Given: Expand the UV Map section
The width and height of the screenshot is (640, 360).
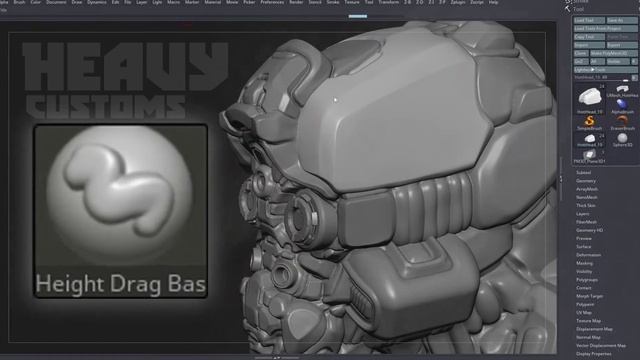Looking at the screenshot, I should click(x=584, y=313).
